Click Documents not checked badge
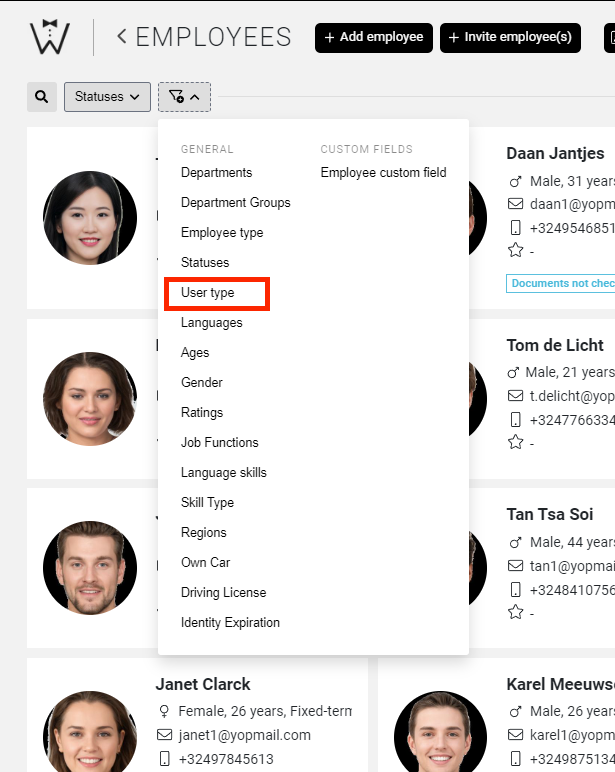 560,283
